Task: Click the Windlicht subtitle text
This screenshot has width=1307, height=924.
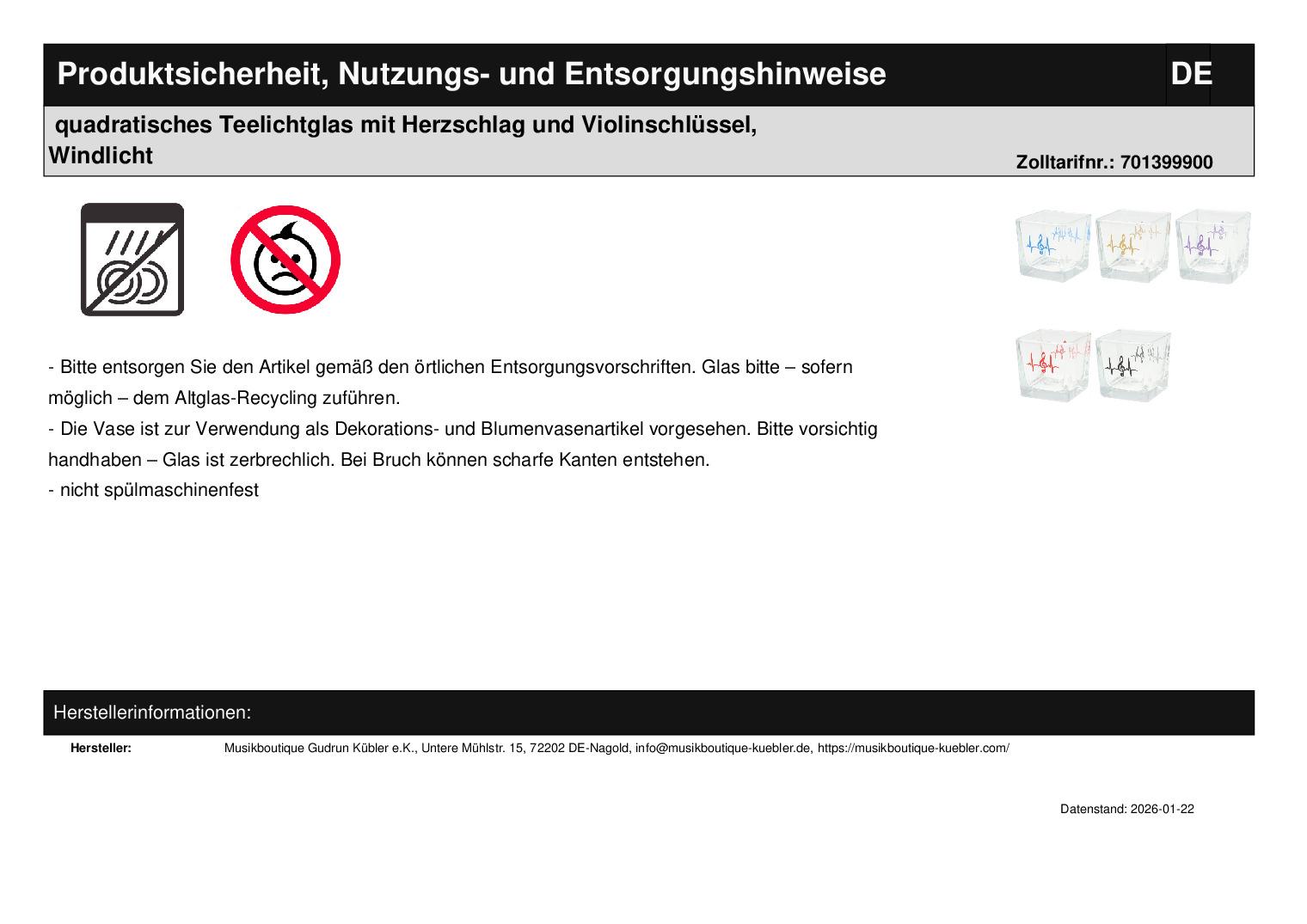Action: (x=101, y=156)
